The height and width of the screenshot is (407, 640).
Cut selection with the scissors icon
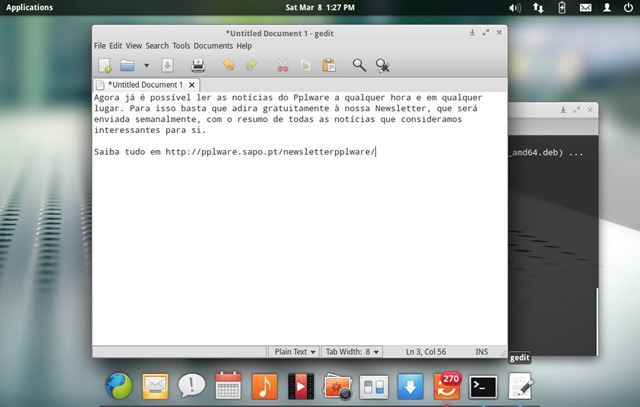[282, 65]
